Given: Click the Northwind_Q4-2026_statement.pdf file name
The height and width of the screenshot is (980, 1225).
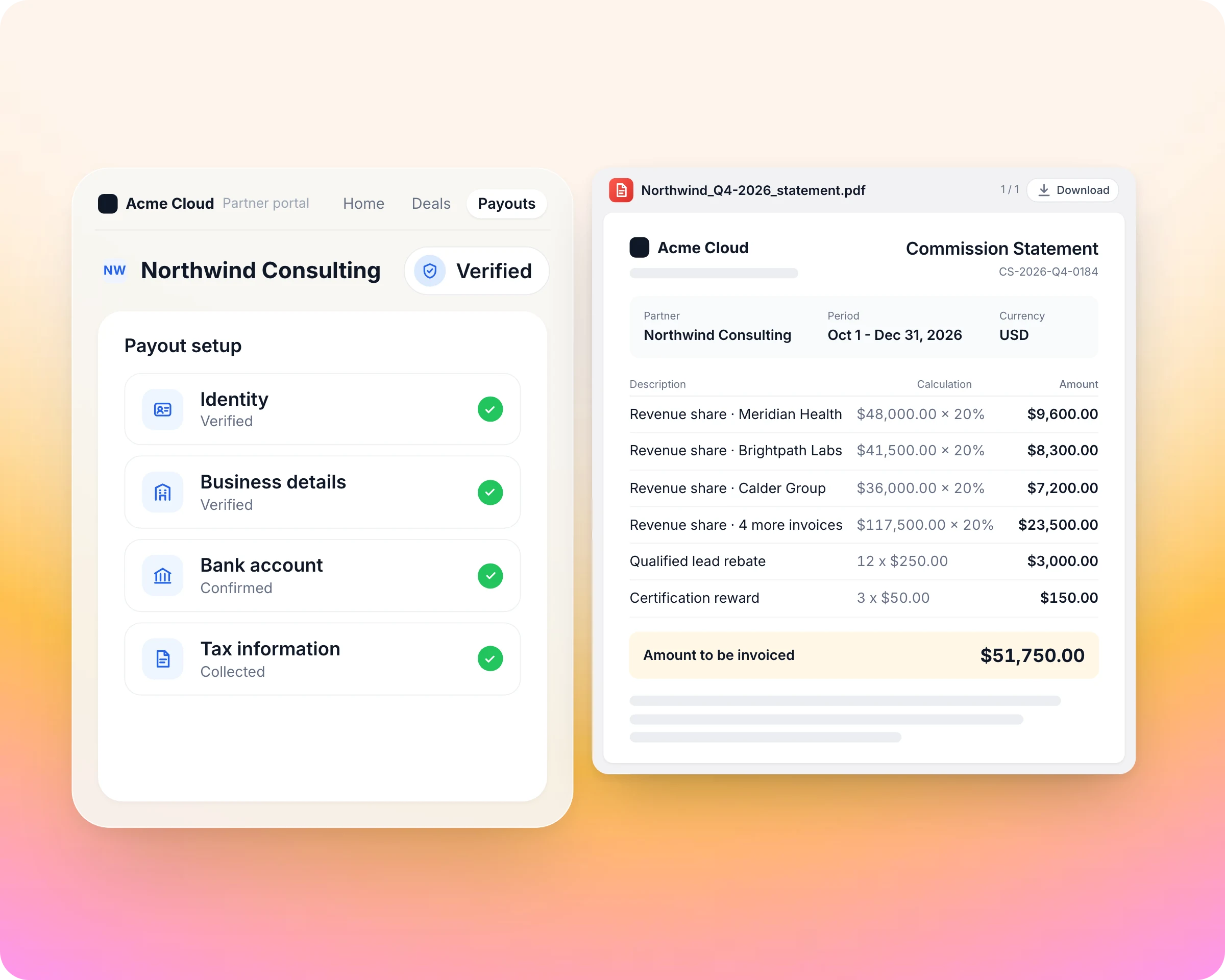Looking at the screenshot, I should tap(753, 190).
